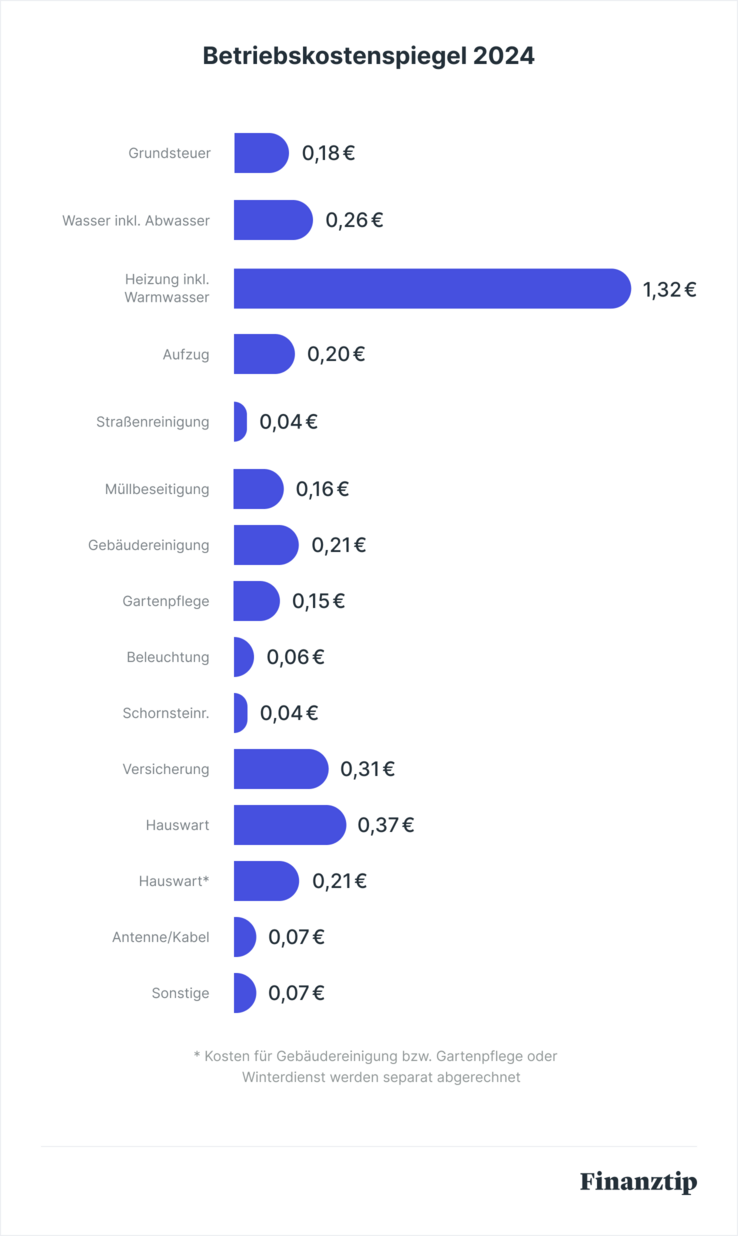Click the Gebäudereinigung label
The width and height of the screenshot is (738, 1236).
149,545
